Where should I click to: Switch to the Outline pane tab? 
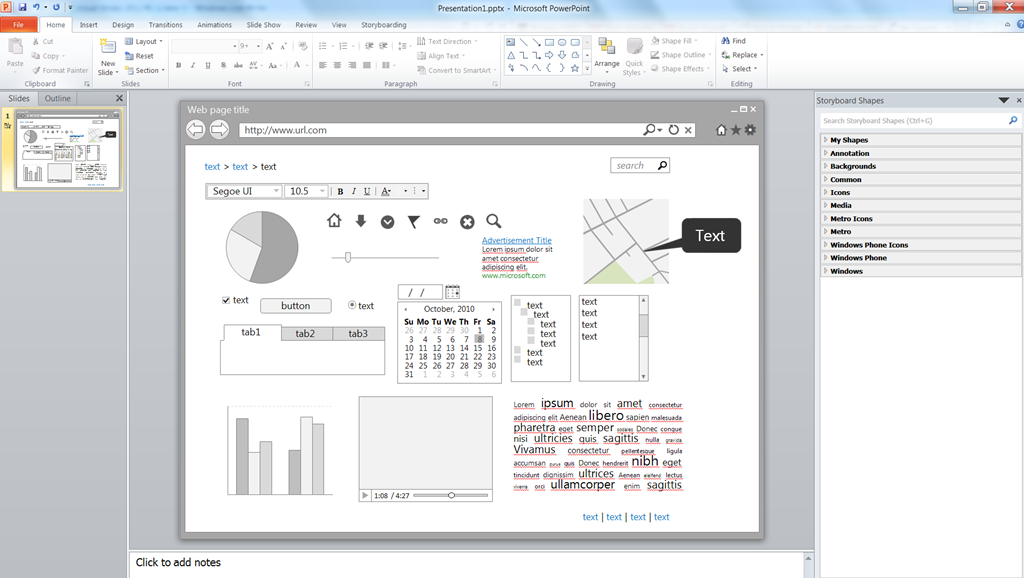57,99
